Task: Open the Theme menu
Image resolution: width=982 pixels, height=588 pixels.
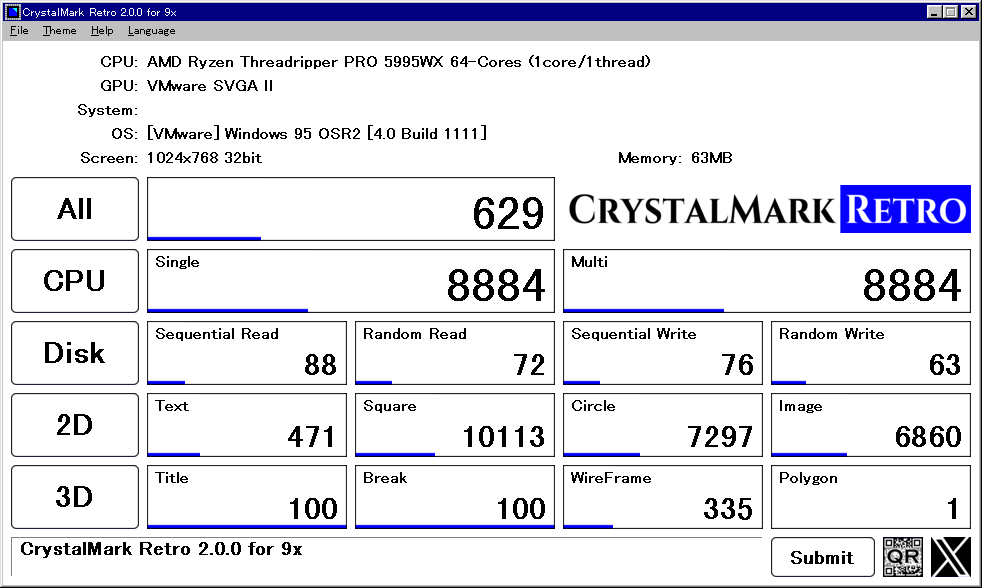Action: tap(59, 30)
